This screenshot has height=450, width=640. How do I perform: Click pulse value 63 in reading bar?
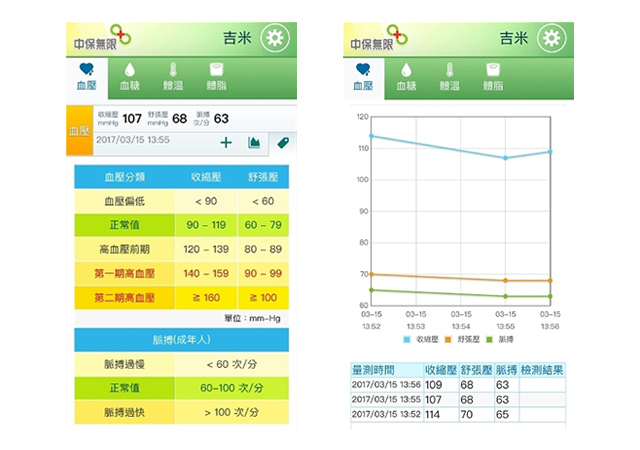(x=221, y=118)
